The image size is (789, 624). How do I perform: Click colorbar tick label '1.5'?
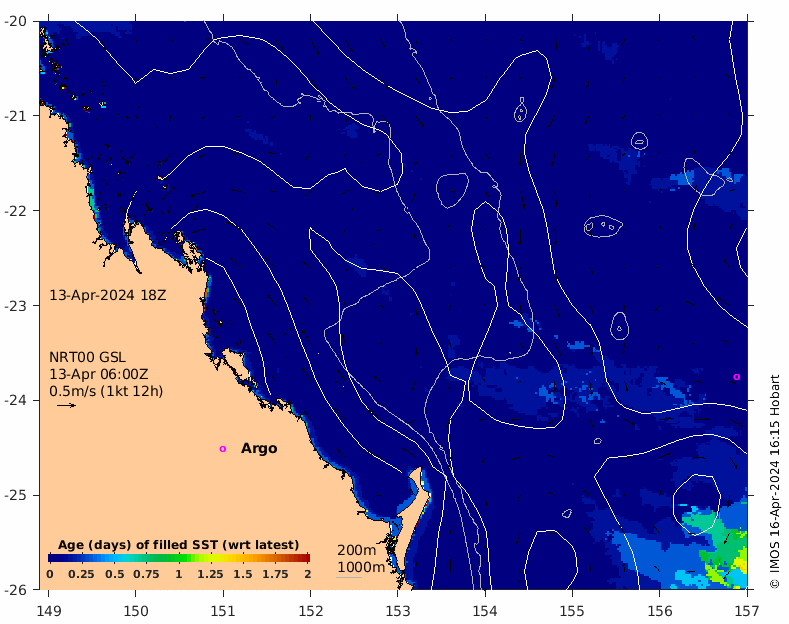243,574
